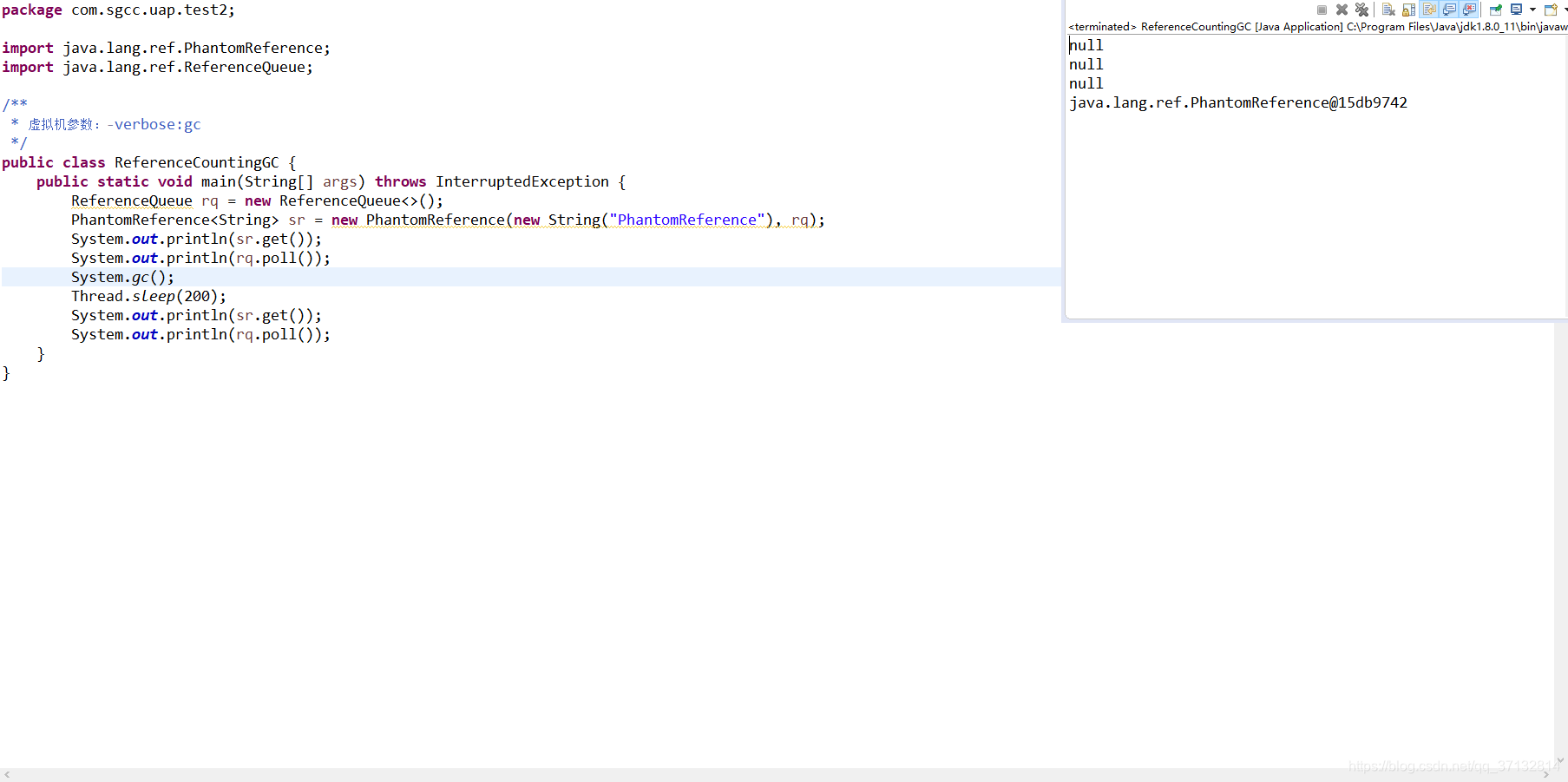The width and height of the screenshot is (1568, 782).
Task: Click the horizontal scrollbar left arrow
Action: pyautogui.click(x=7, y=774)
